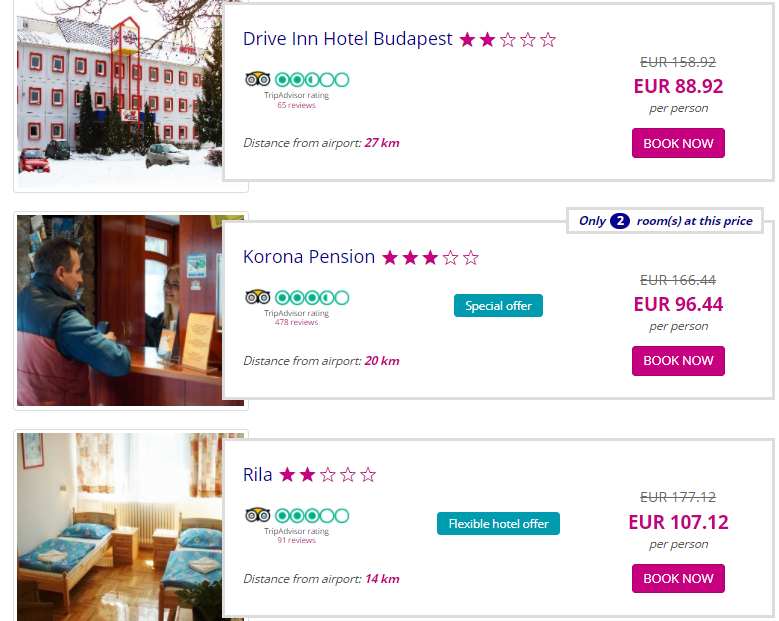Open the Rila hotel name link

point(257,475)
